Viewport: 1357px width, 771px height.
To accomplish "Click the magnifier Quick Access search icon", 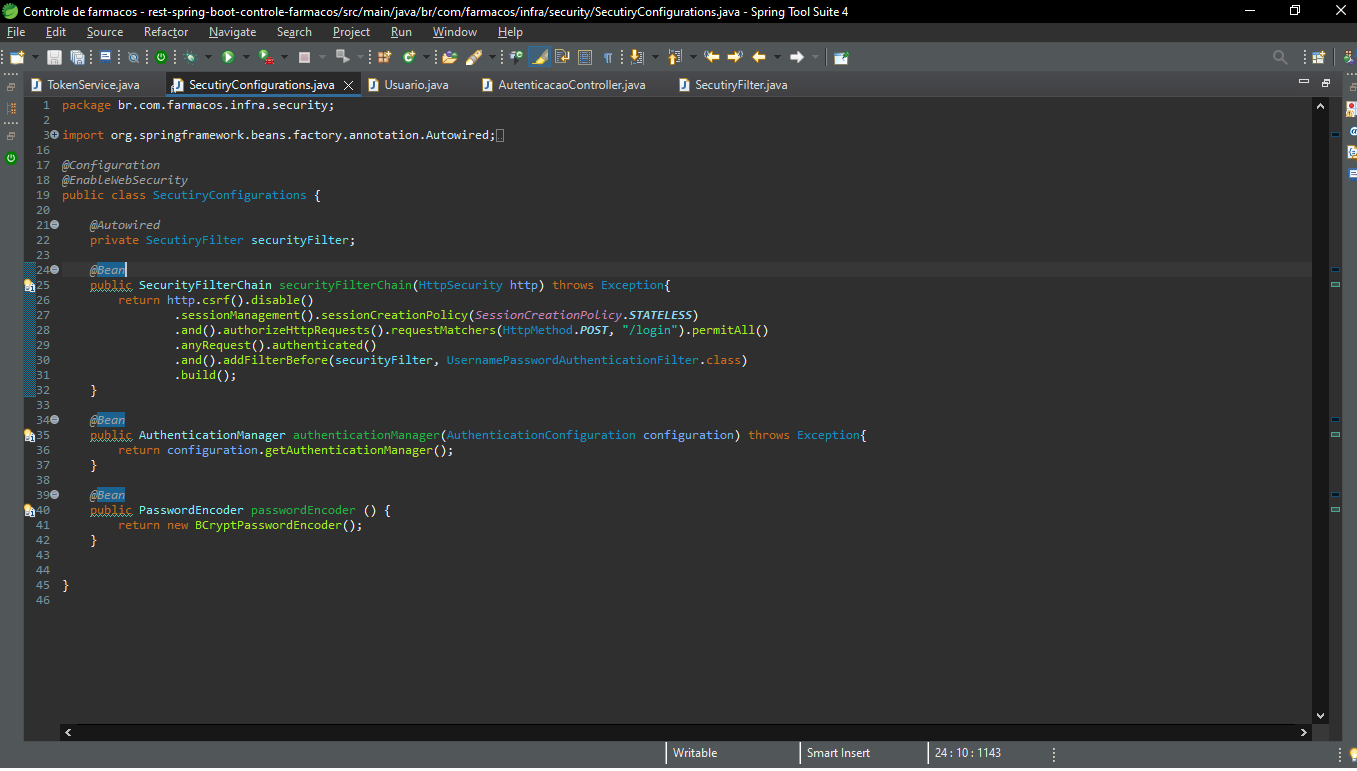I will tap(1281, 57).
